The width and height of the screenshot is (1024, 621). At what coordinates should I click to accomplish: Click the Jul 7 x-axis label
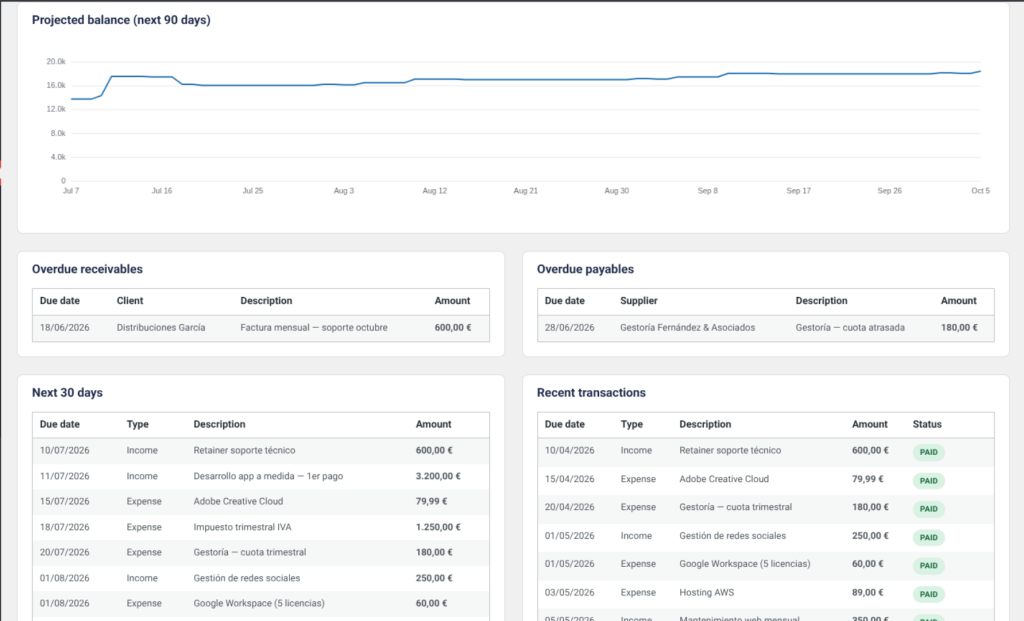click(71, 191)
